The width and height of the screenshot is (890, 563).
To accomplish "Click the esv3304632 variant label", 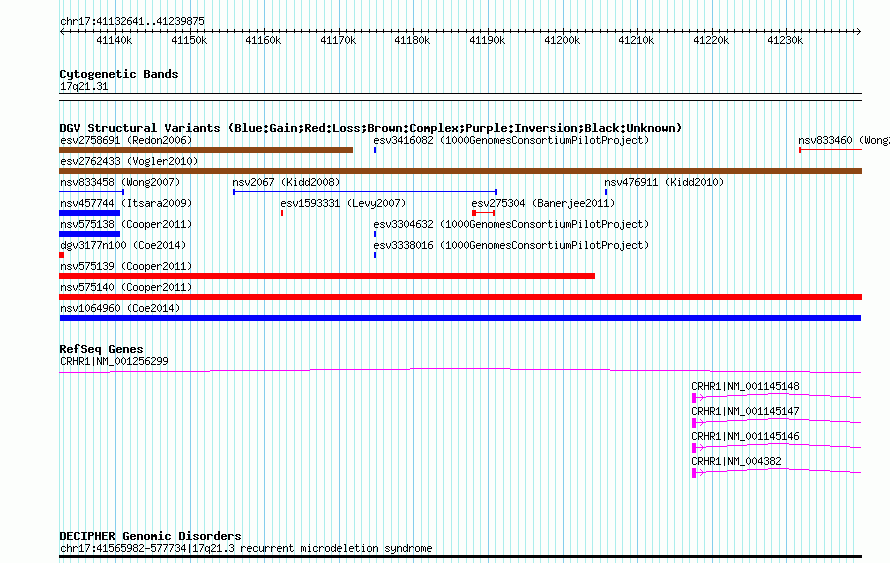I will [511, 224].
